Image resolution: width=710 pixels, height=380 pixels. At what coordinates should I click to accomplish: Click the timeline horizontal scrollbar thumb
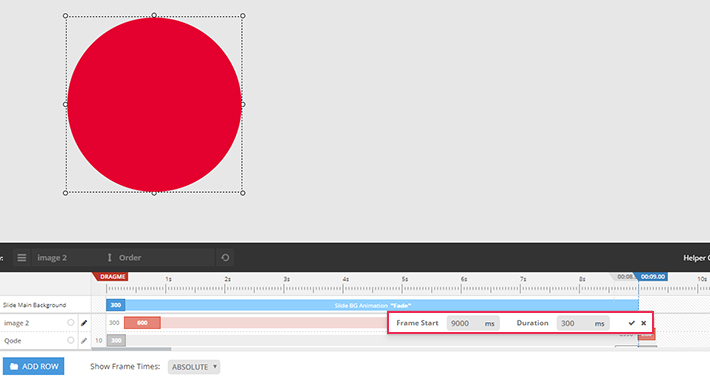pyautogui.click(x=131, y=349)
